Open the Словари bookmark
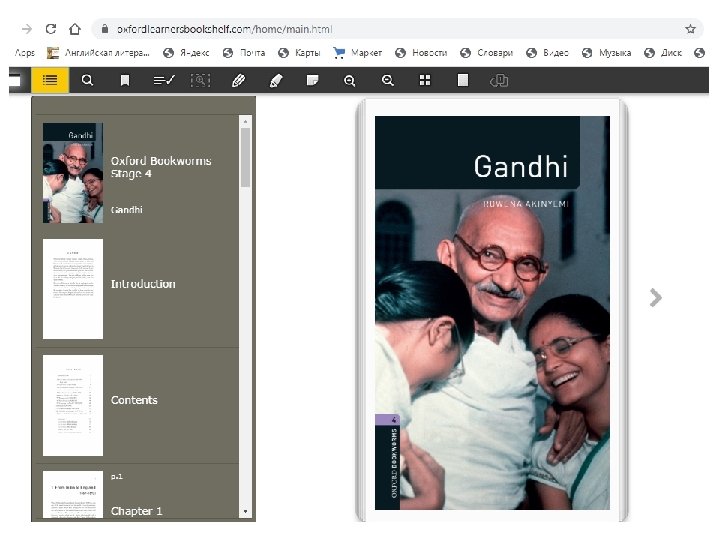Image resolution: width=720 pixels, height=540 pixels. tap(486, 53)
